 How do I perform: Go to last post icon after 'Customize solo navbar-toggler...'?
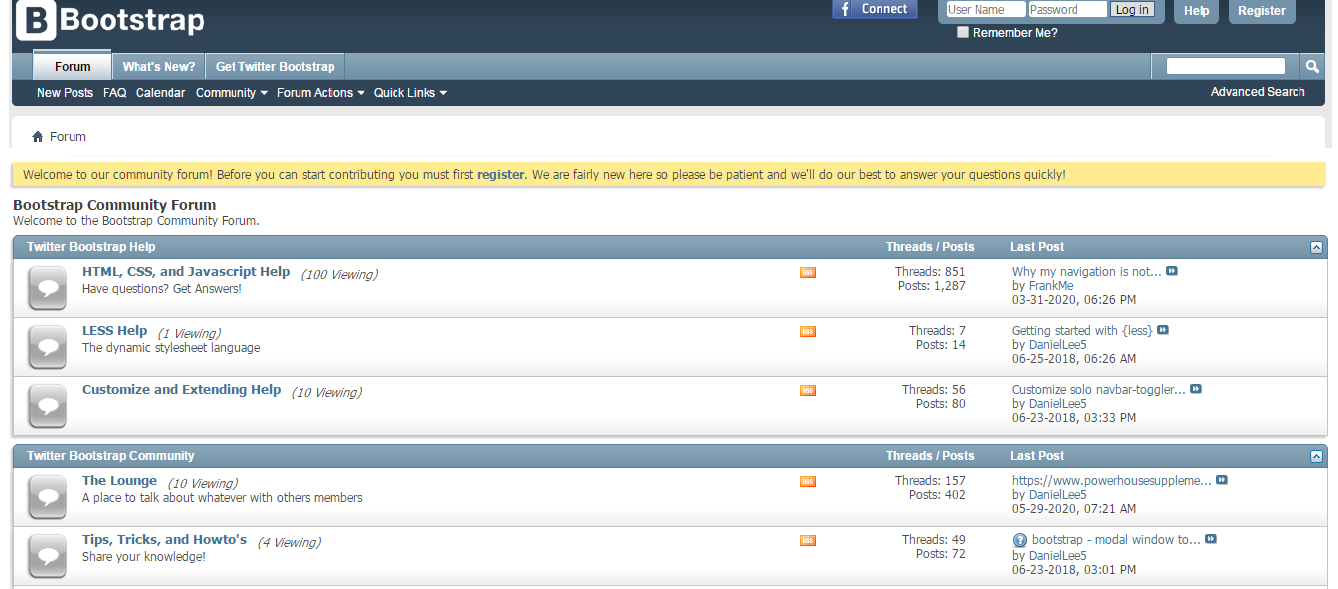click(1196, 389)
